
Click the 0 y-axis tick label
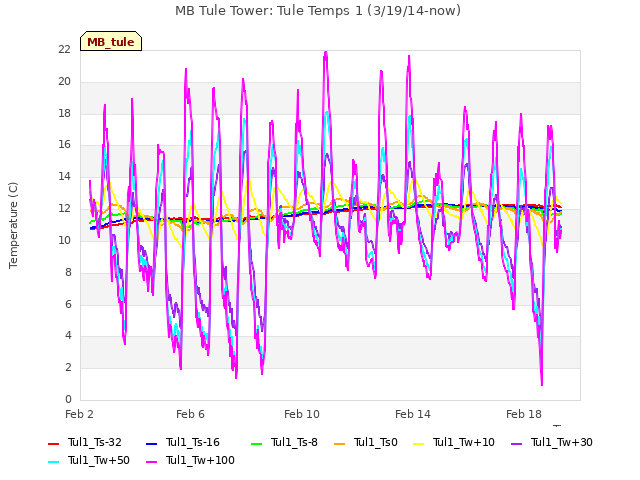[68, 399]
